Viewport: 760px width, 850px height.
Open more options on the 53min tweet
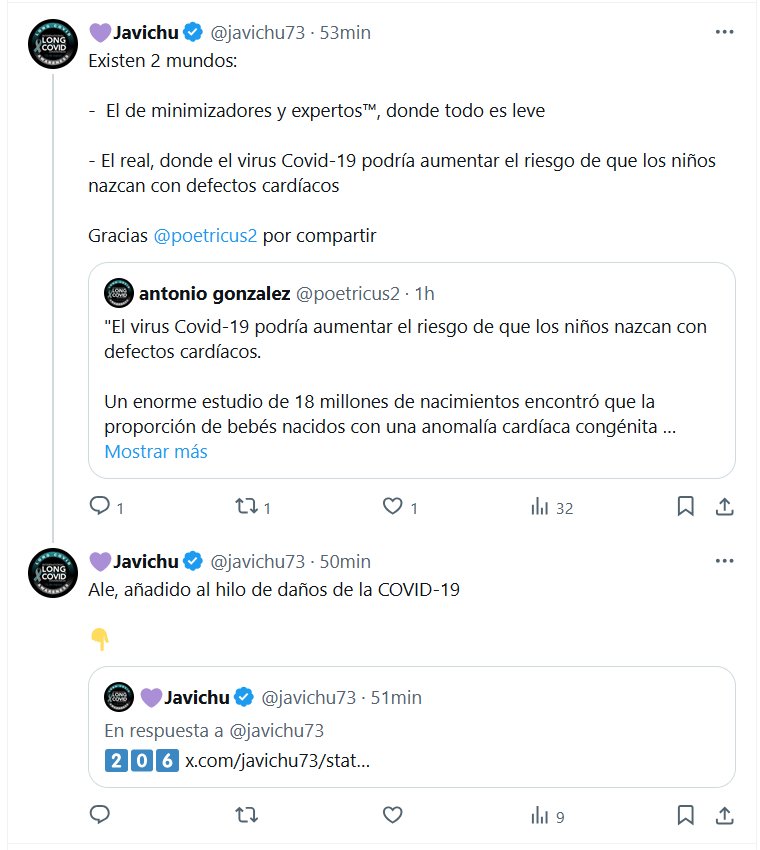point(725,32)
